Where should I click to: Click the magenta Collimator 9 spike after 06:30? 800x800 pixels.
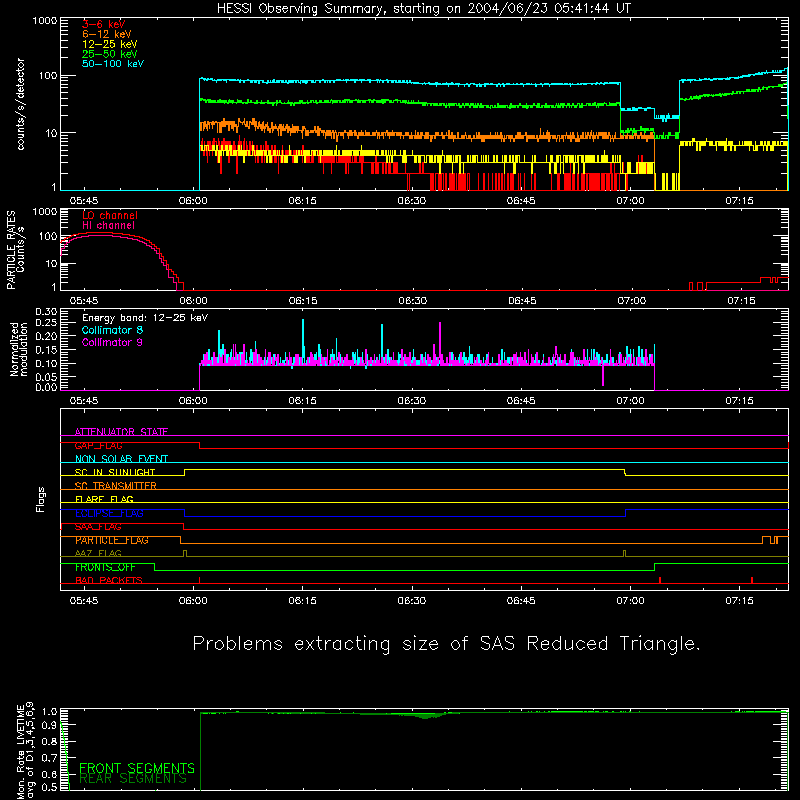pyautogui.click(x=440, y=341)
